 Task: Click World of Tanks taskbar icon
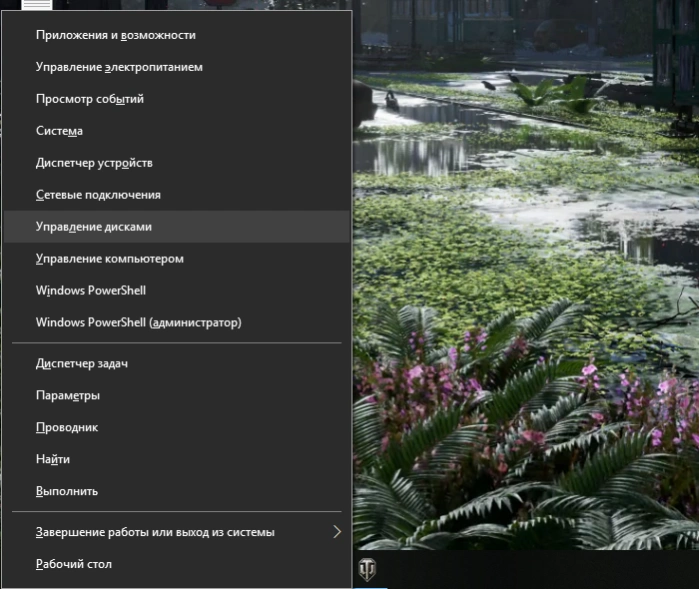(367, 570)
